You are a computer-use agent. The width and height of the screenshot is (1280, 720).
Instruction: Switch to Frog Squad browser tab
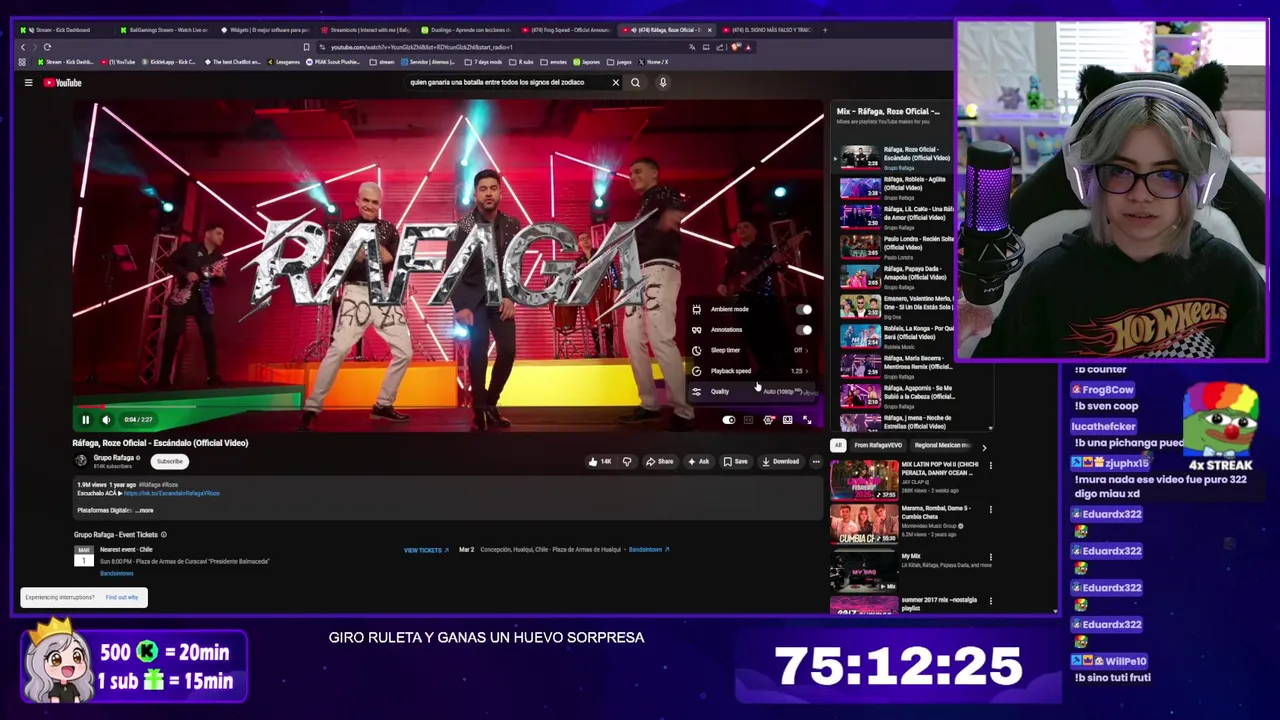pos(566,30)
